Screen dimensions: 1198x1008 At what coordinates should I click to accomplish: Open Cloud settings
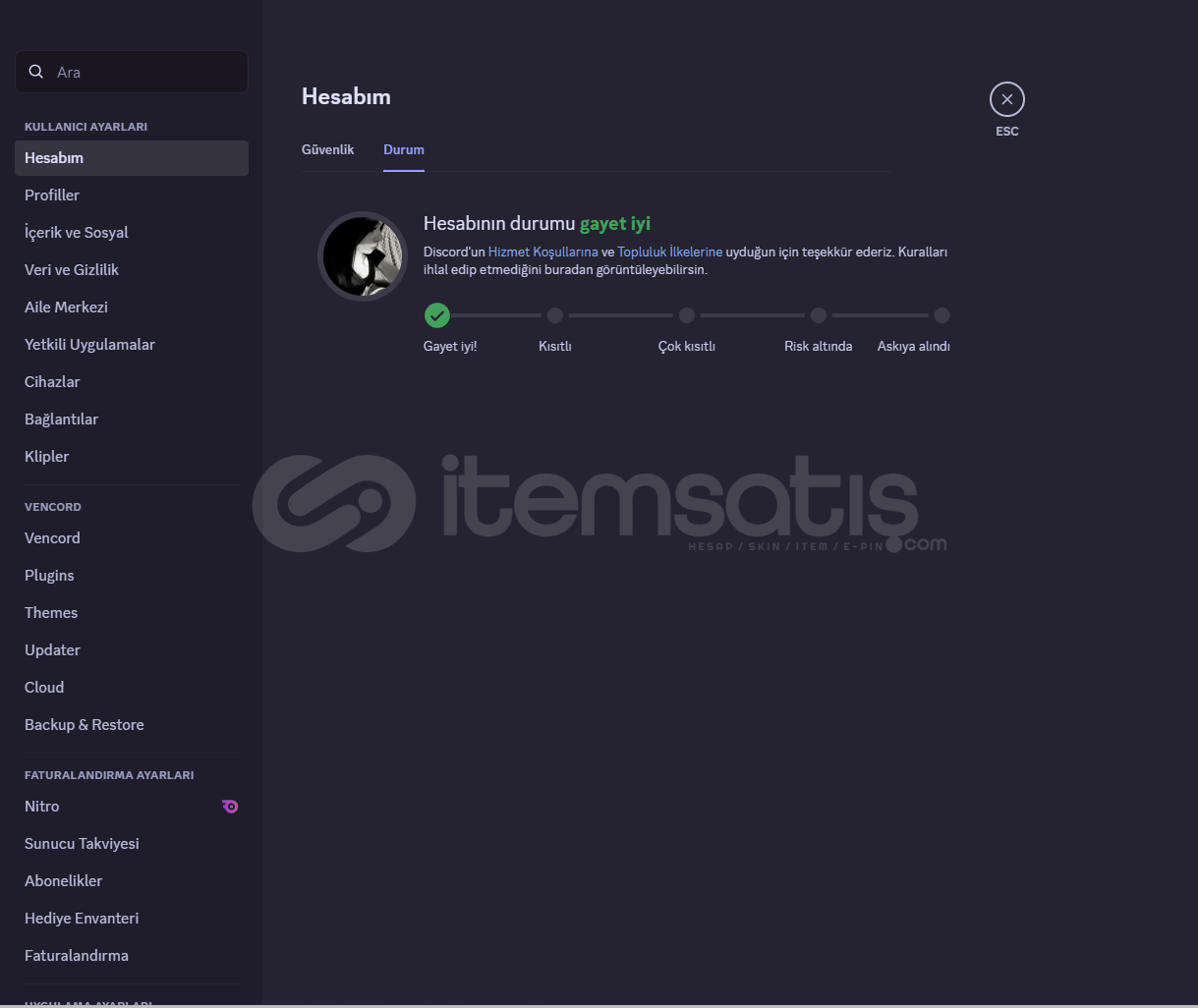click(132, 688)
